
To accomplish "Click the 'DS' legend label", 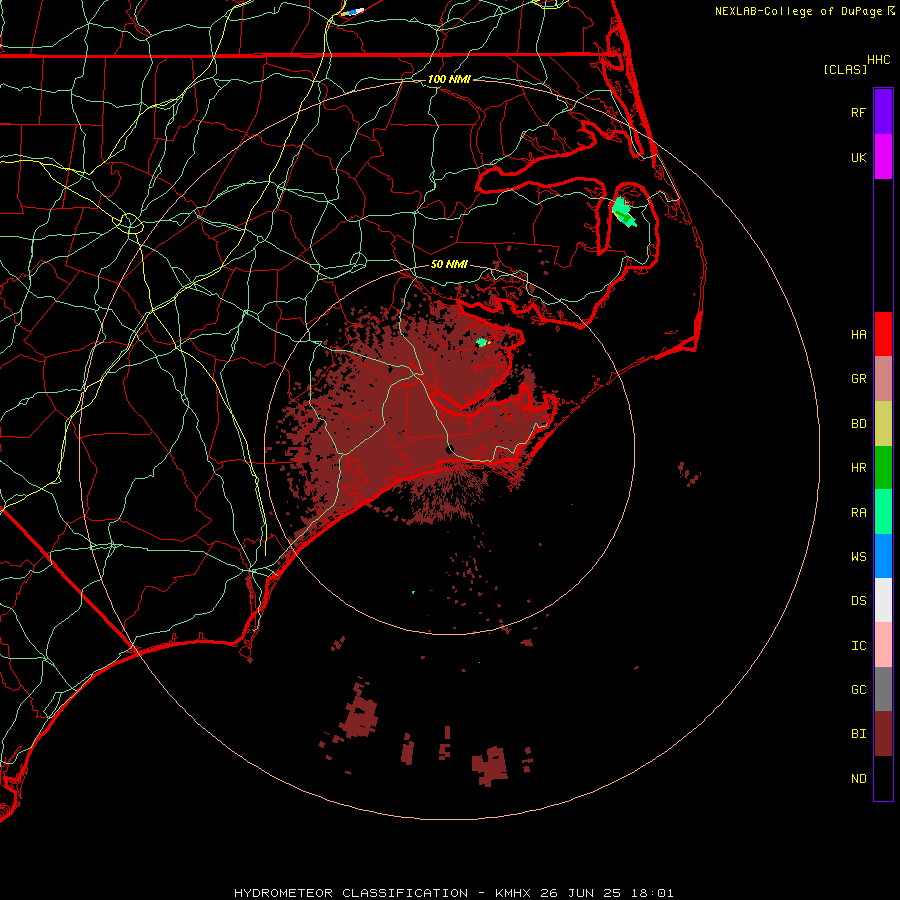I will [x=859, y=601].
